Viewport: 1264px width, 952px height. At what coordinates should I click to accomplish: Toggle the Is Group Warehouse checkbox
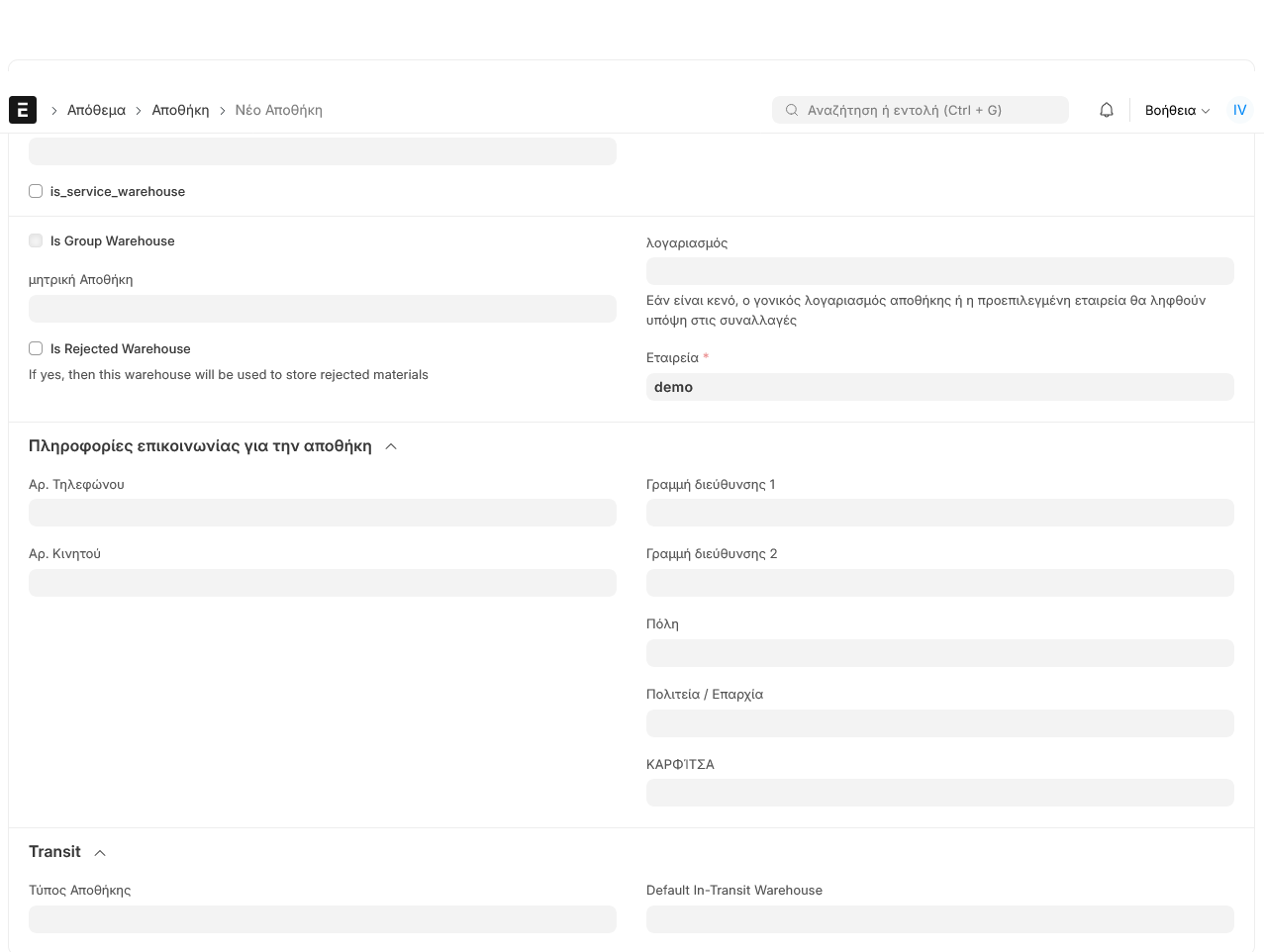(x=36, y=240)
